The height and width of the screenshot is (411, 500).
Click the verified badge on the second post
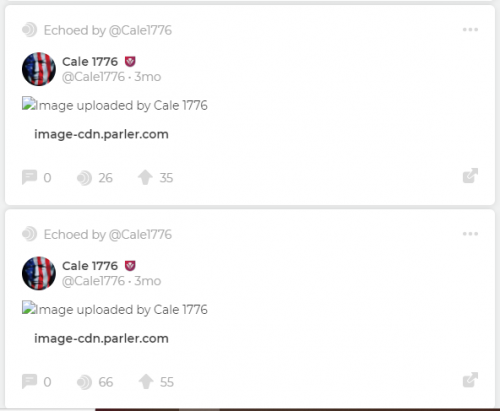point(130,266)
